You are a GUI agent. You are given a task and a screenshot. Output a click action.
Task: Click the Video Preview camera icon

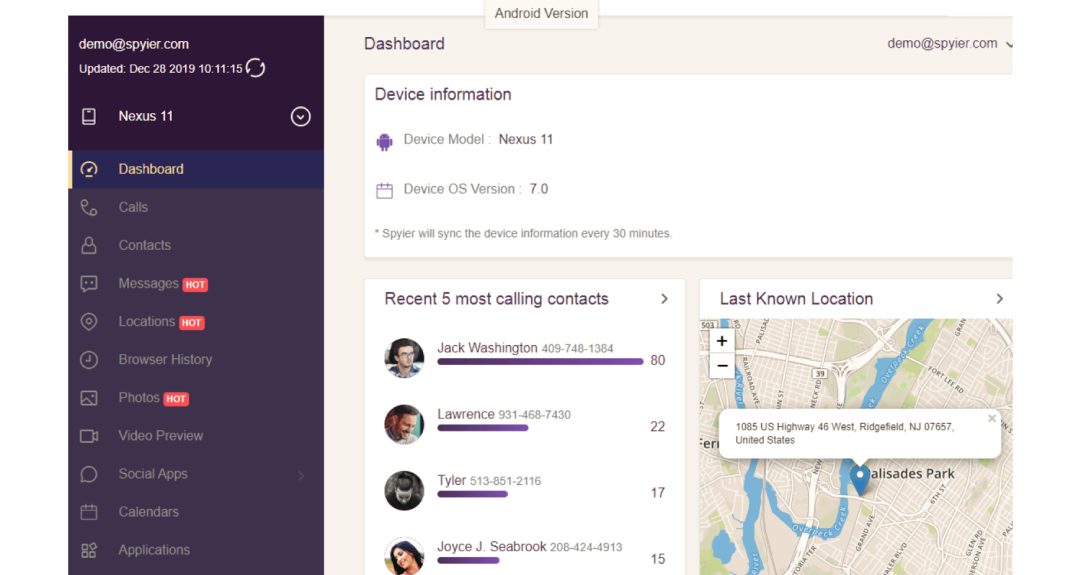click(89, 436)
